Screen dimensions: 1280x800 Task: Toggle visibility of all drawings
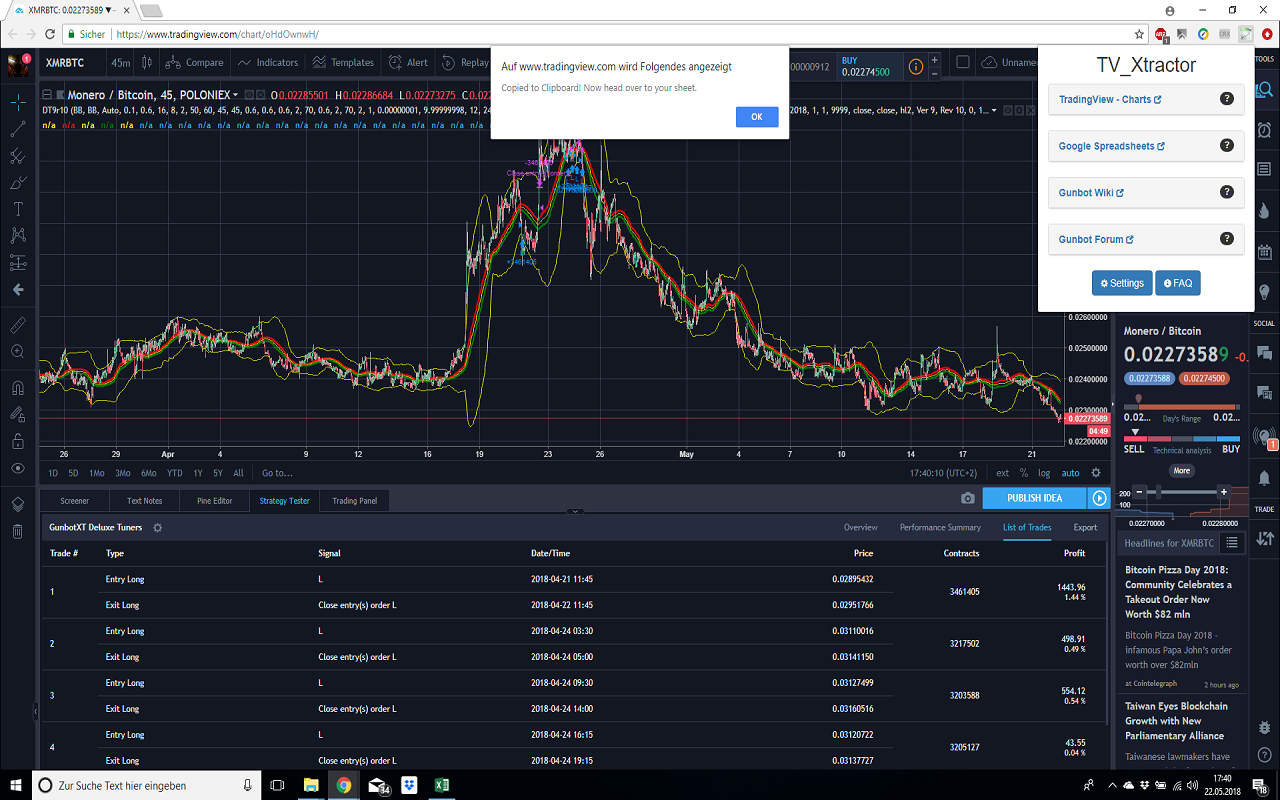click(x=17, y=468)
